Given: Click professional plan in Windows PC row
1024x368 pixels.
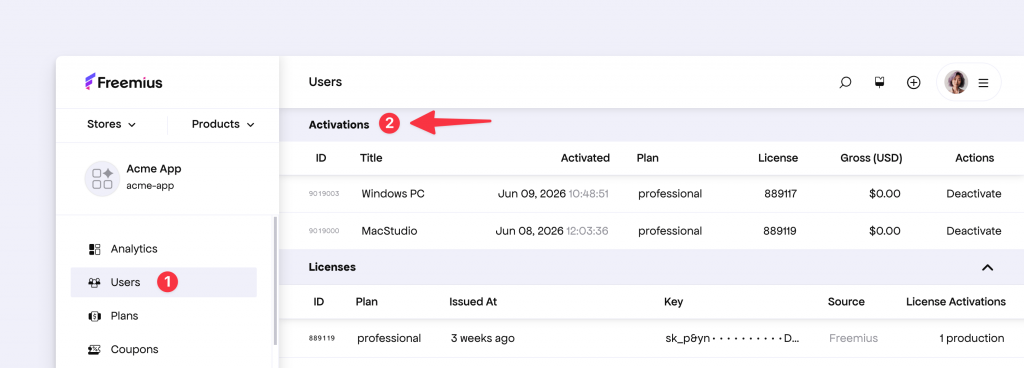Looking at the screenshot, I should pos(670,194).
